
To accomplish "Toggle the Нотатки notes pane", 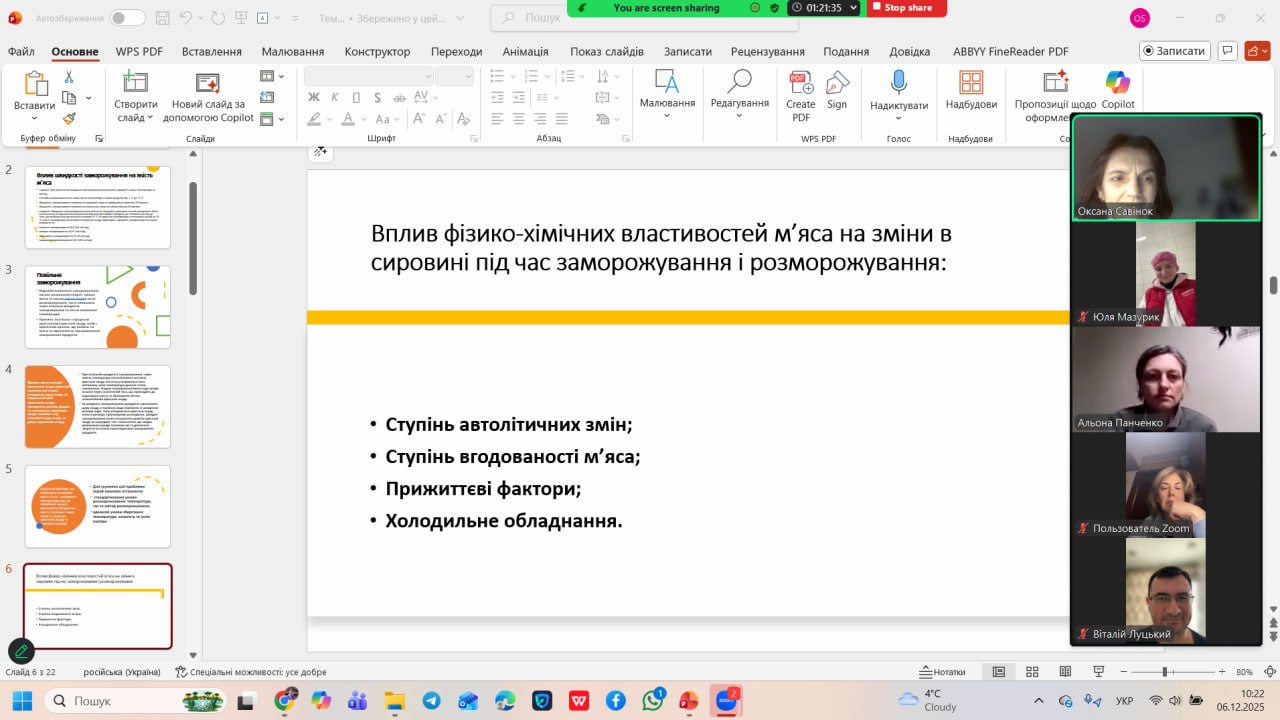I will pyautogui.click(x=942, y=672).
